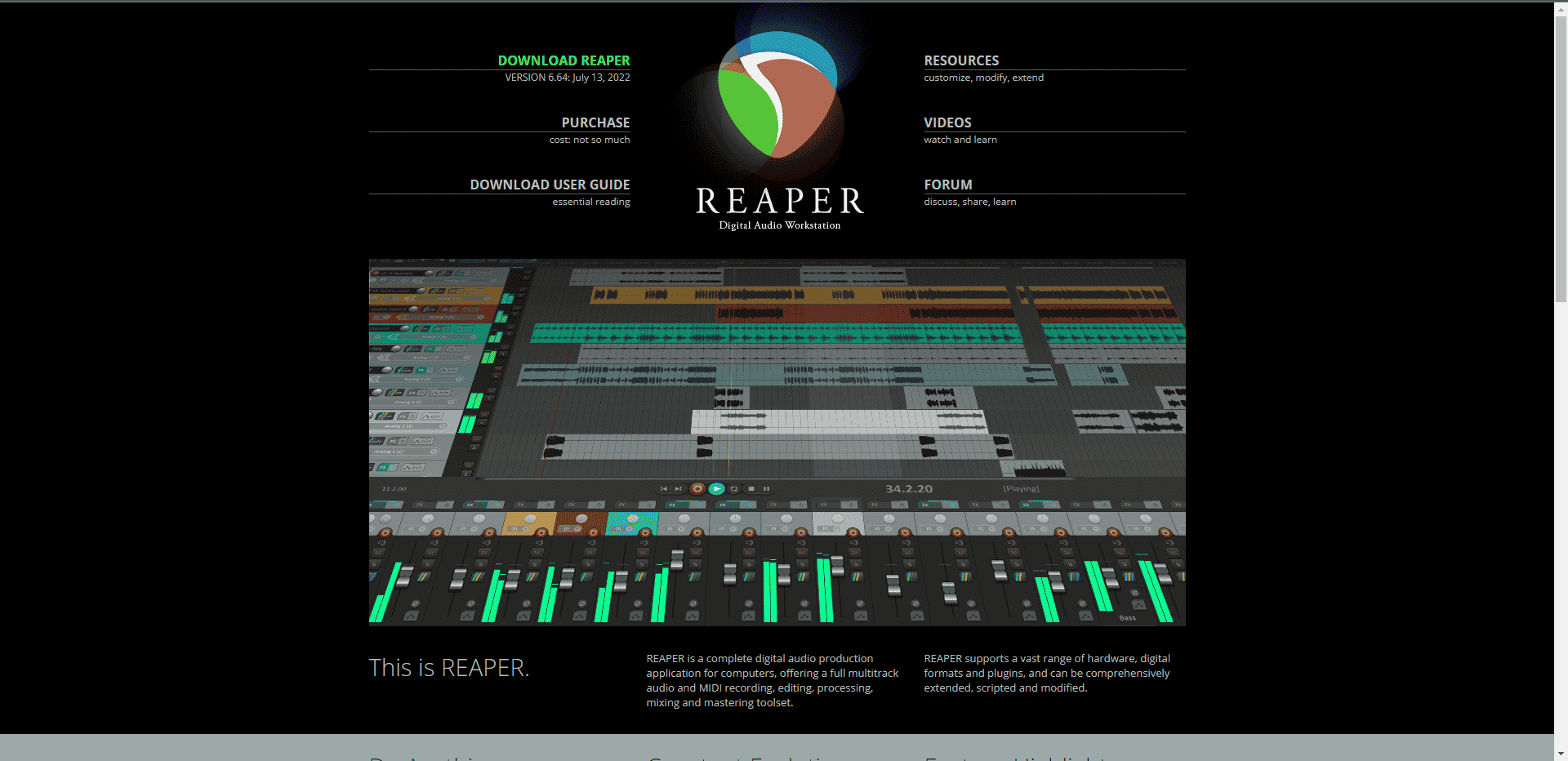Click the large REAPER DAW screenshot image
The width and height of the screenshot is (1568, 761).
pyautogui.click(x=777, y=443)
